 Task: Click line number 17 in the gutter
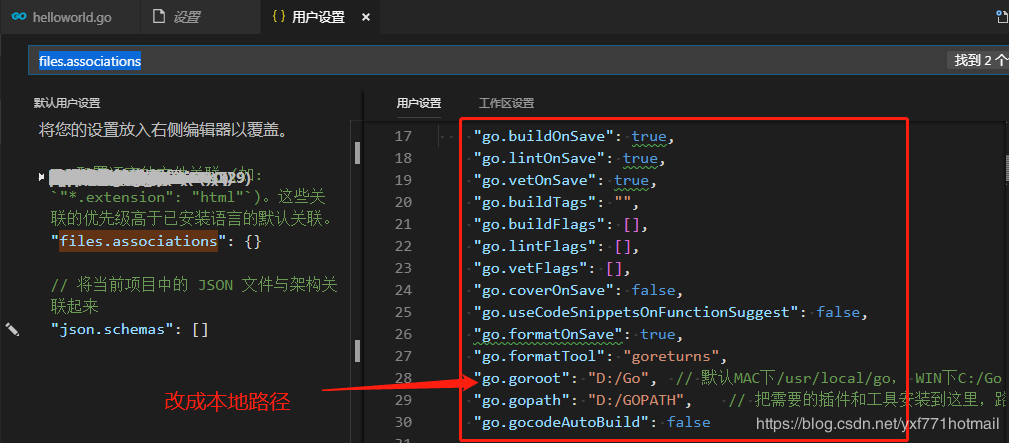(403, 137)
